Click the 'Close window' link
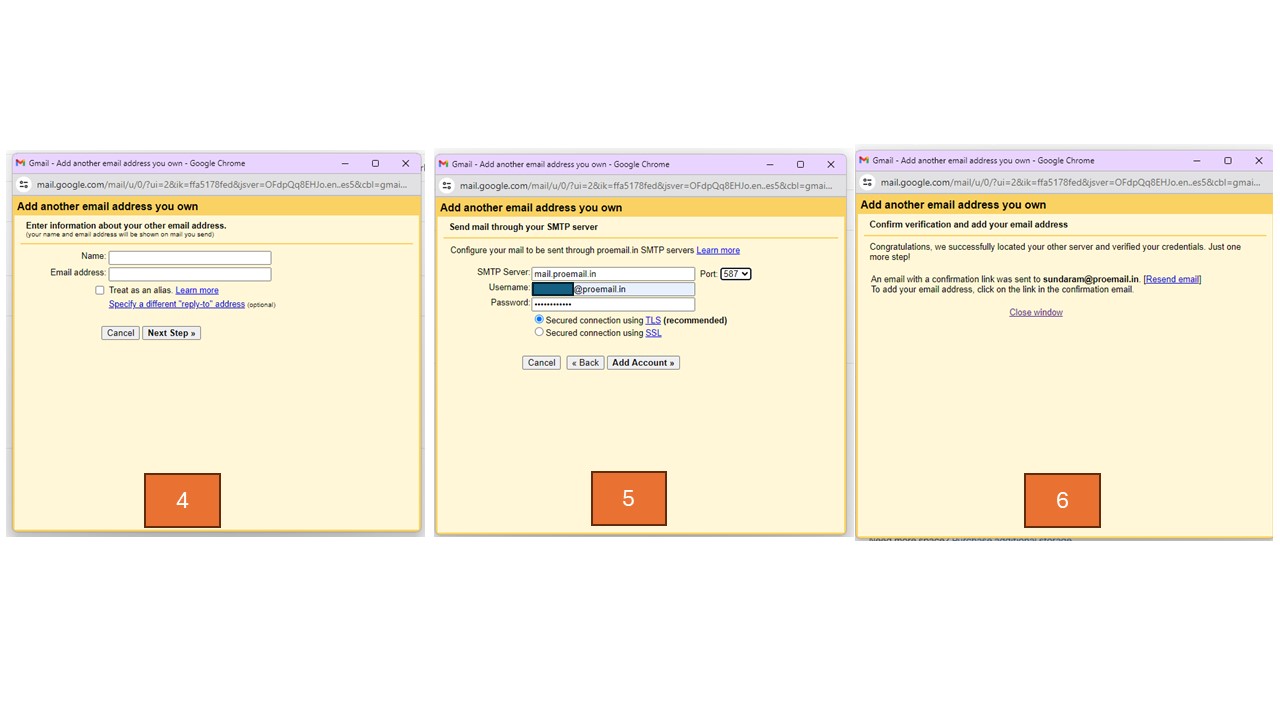Screen dimensions: 1280x720 [1036, 313]
